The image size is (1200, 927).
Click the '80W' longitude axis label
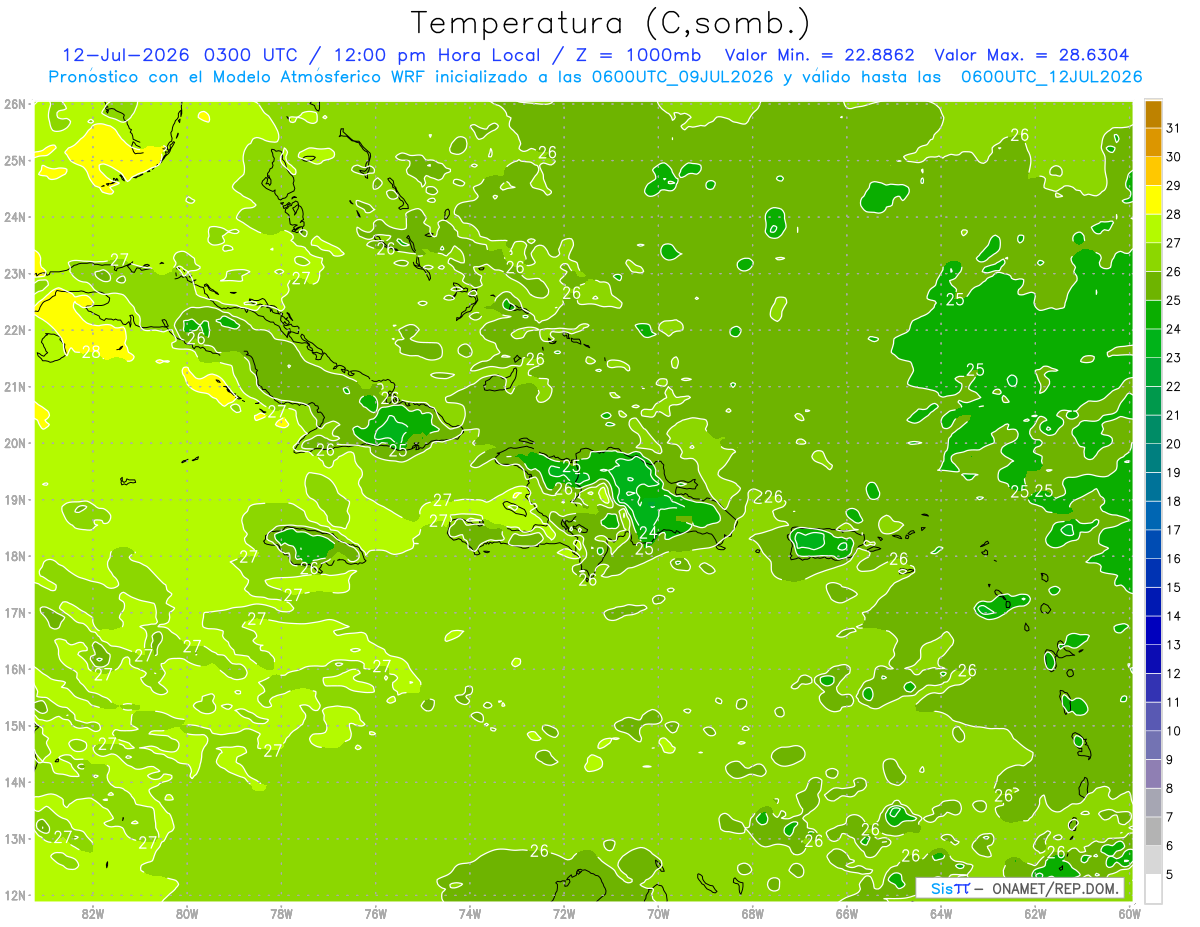tap(187, 913)
